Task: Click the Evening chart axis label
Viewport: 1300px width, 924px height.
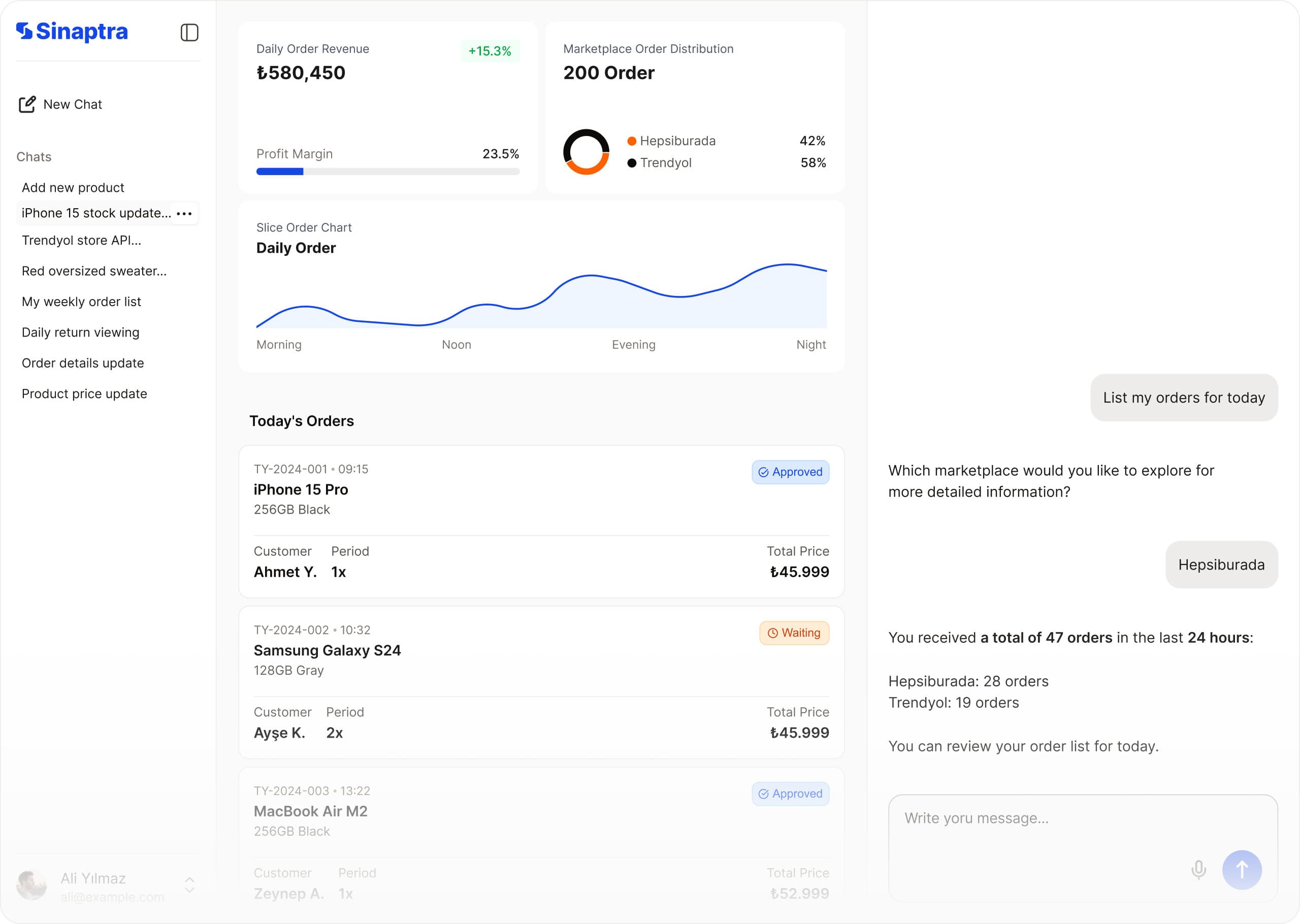Action: point(634,345)
